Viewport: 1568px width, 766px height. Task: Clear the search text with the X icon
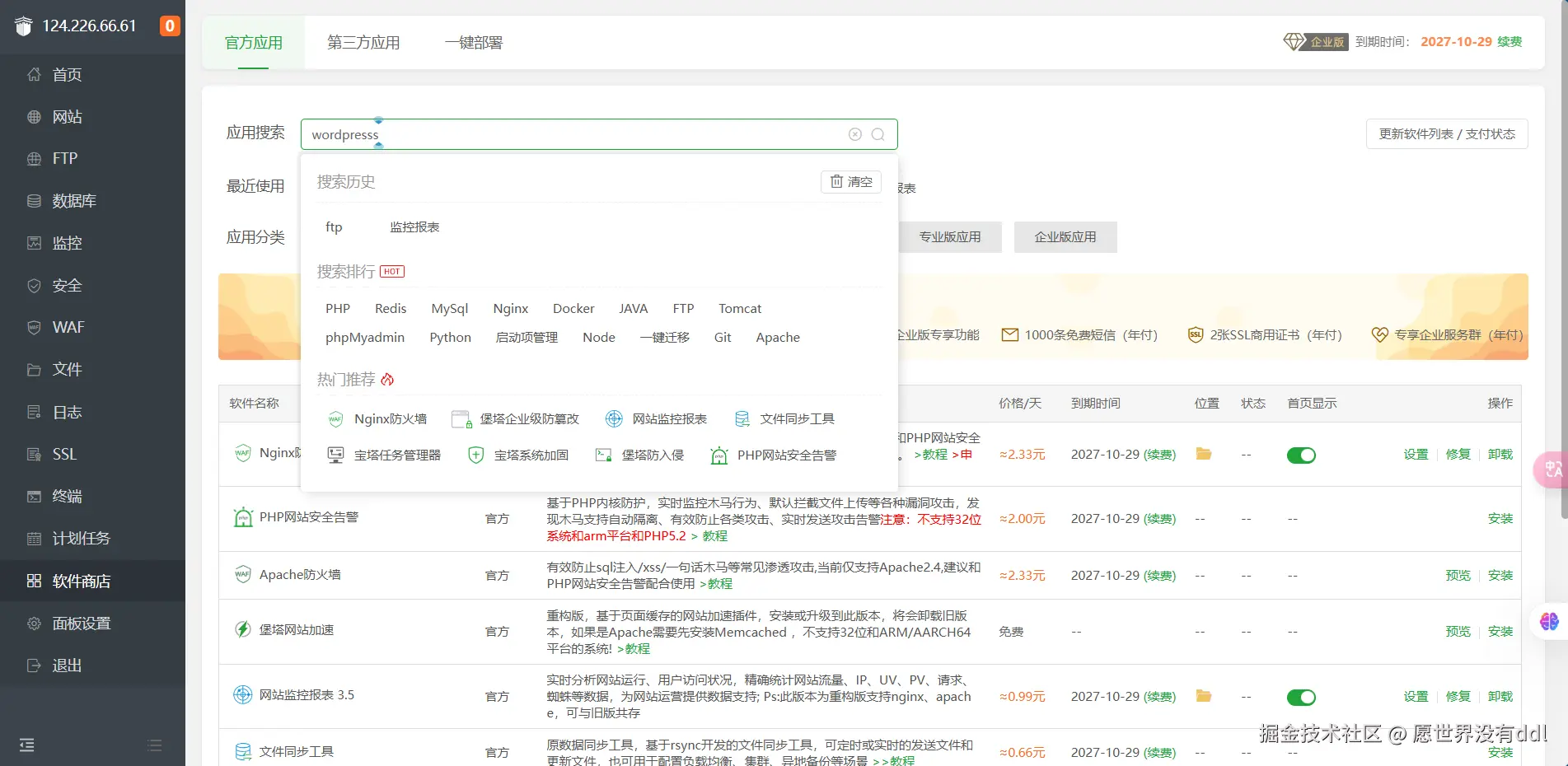click(855, 134)
